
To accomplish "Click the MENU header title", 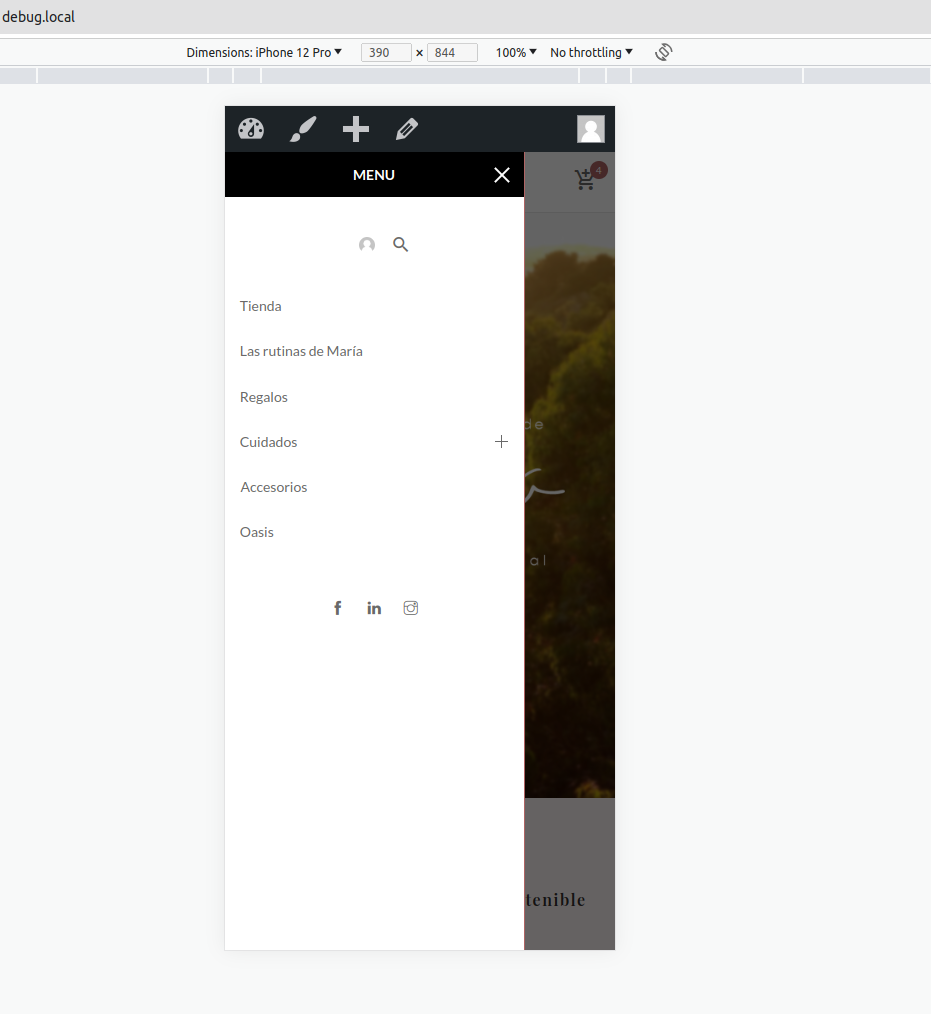I will (x=374, y=175).
